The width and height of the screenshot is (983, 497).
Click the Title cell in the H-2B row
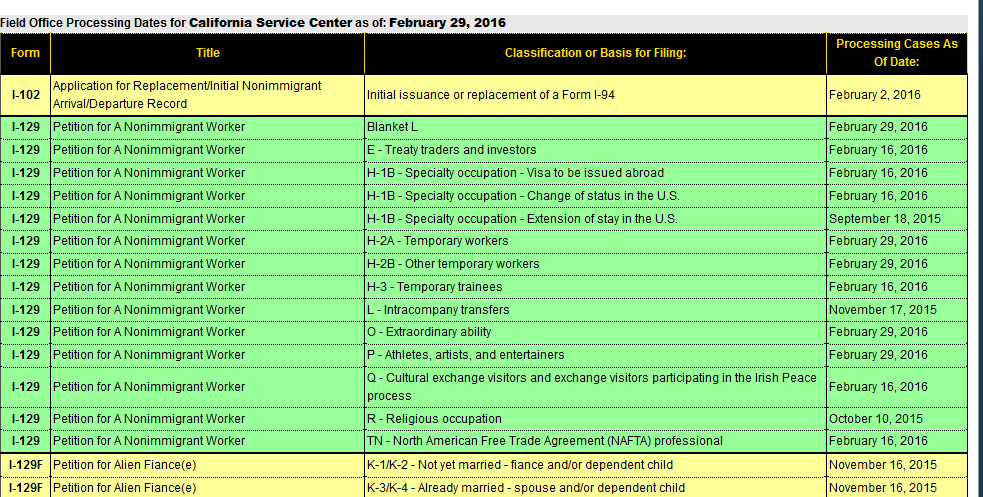pos(208,264)
